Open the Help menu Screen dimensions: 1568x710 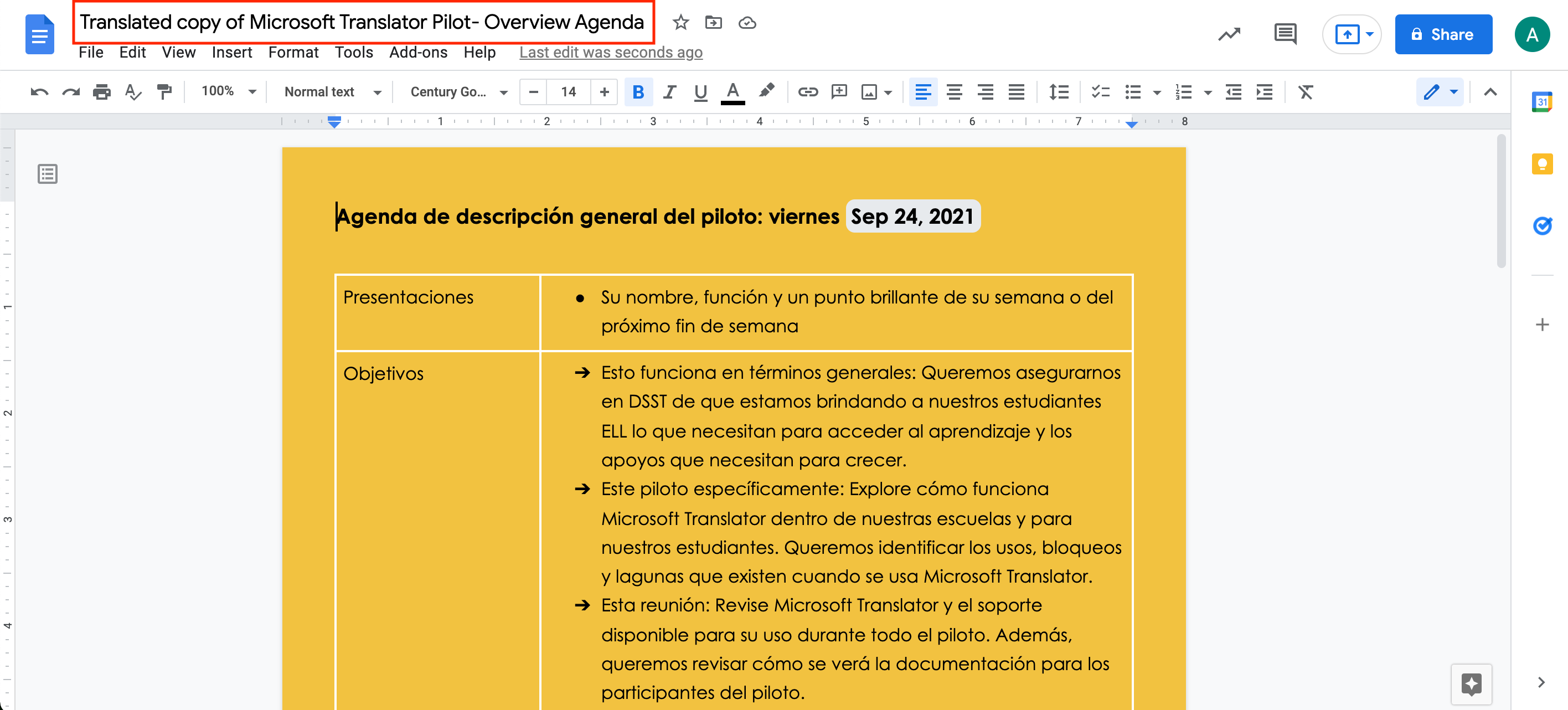(479, 53)
